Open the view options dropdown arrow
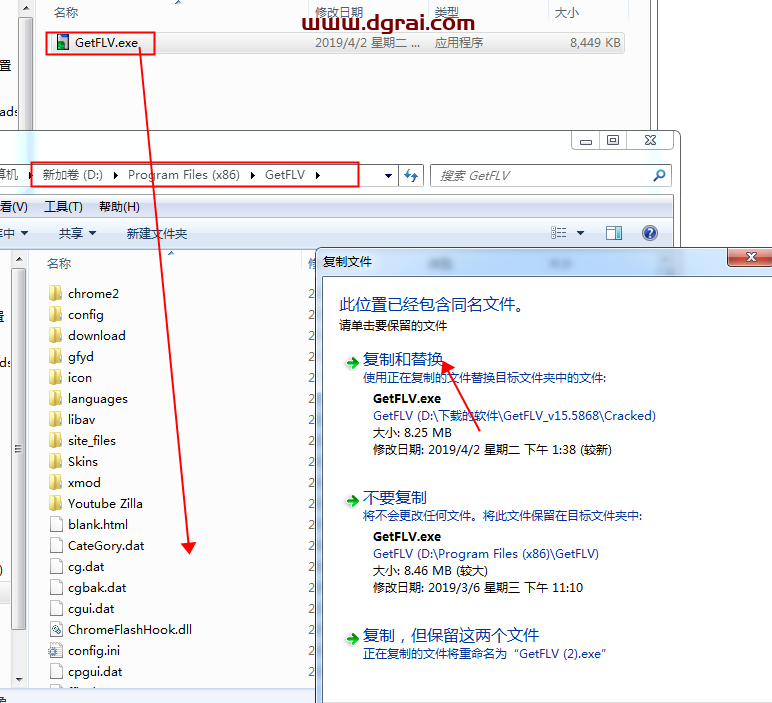 point(580,233)
